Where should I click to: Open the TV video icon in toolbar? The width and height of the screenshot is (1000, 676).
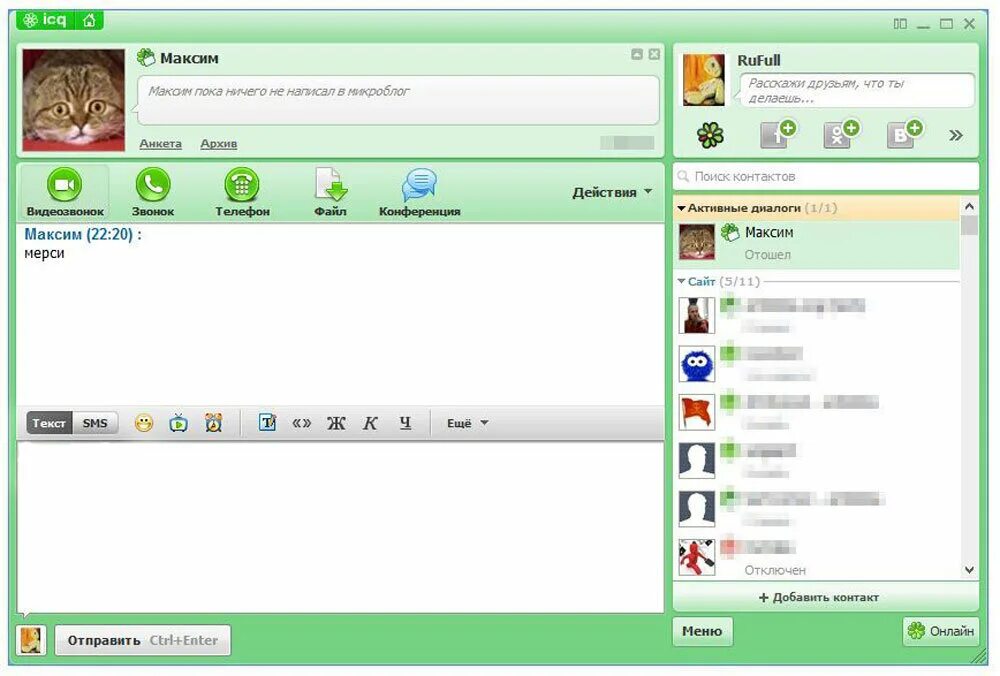click(x=179, y=423)
